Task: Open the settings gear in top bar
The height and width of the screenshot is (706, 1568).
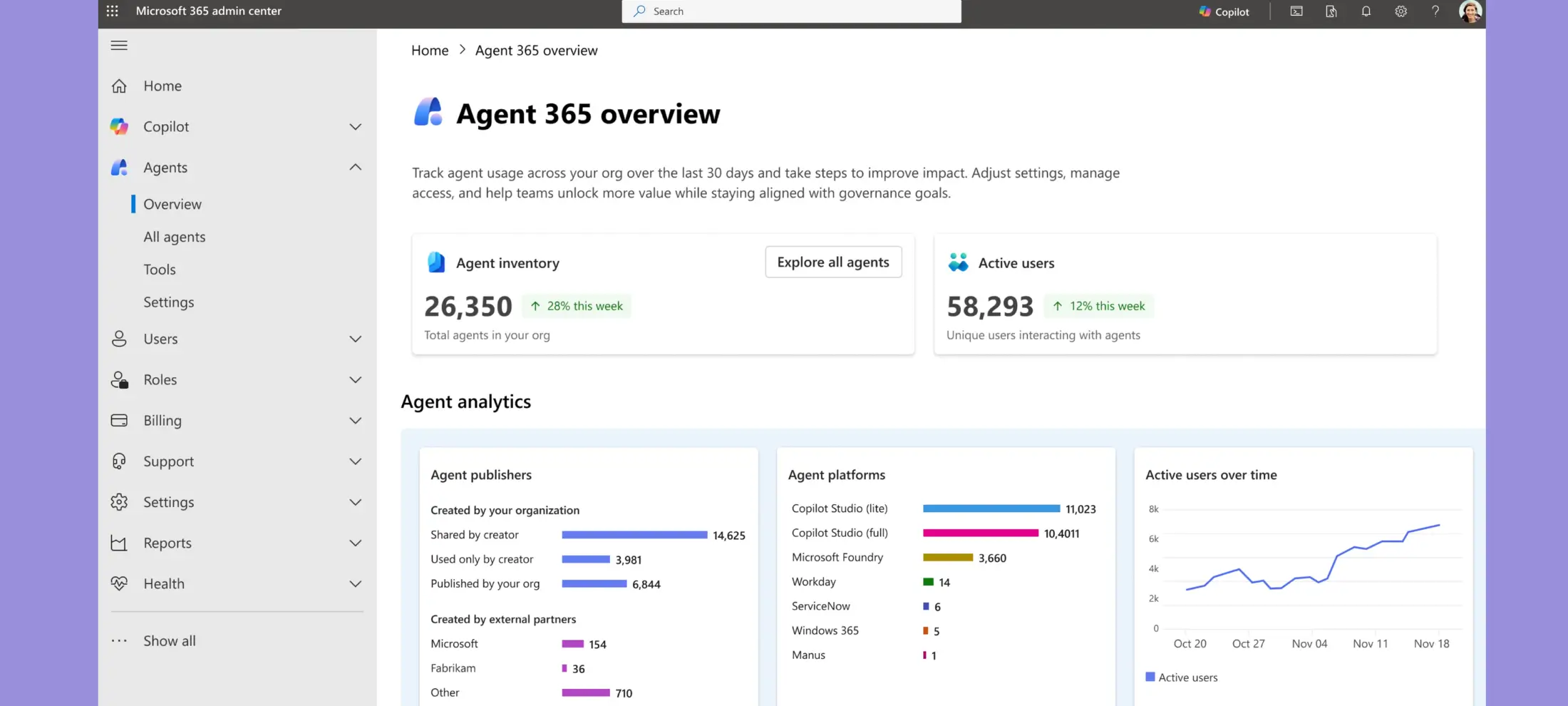Action: (x=1401, y=11)
